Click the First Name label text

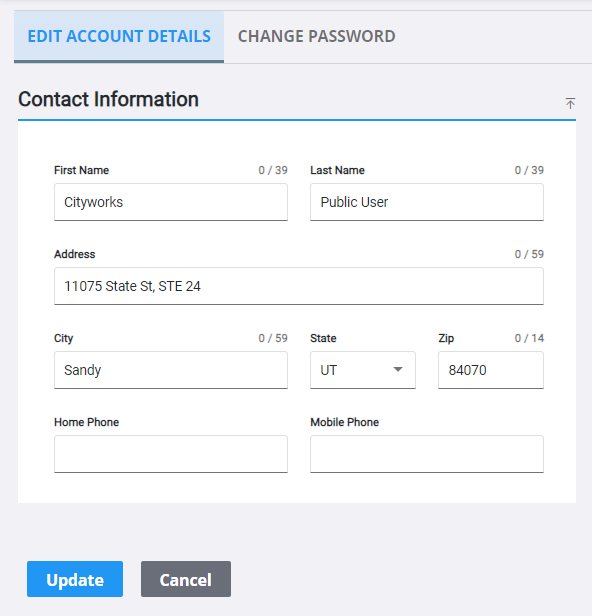[x=82, y=170]
